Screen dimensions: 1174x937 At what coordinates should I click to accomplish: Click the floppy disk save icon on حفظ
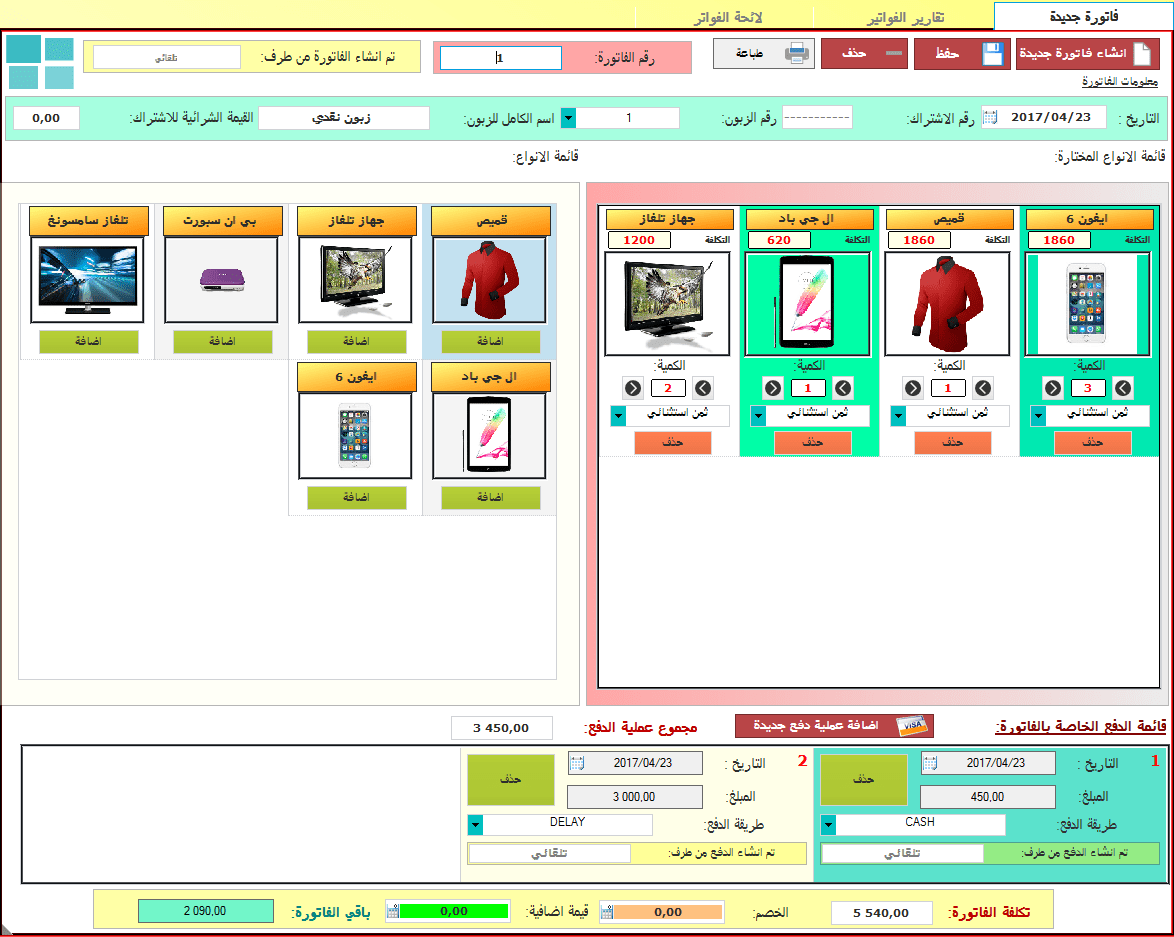pyautogui.click(x=992, y=54)
